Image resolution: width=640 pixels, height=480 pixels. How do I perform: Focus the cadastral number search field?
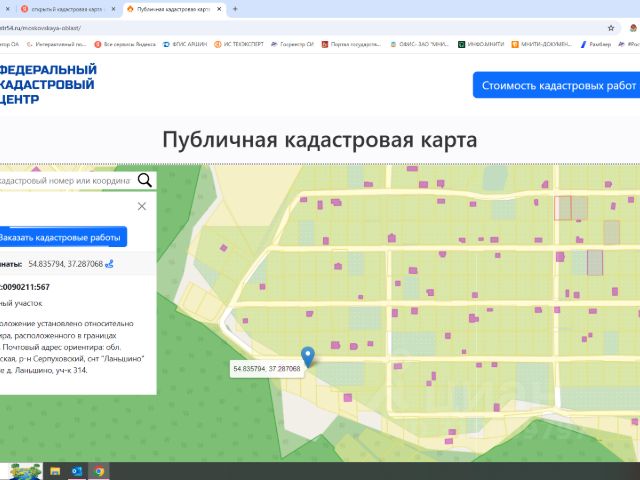[x=65, y=180]
